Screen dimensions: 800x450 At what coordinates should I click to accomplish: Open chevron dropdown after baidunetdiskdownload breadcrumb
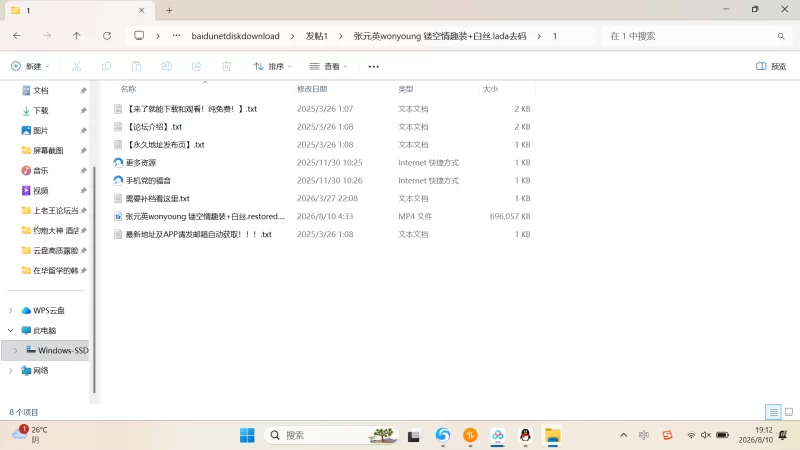tap(292, 36)
